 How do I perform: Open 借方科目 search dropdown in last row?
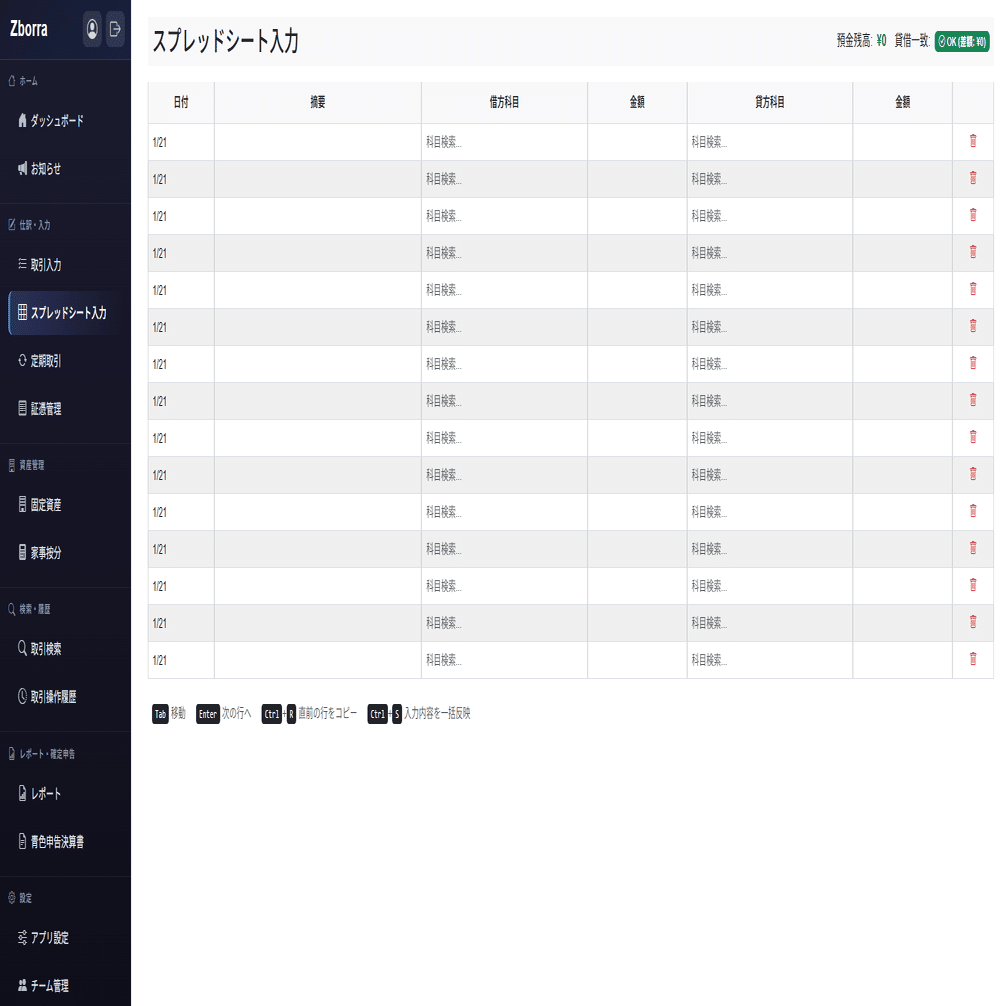coord(504,660)
